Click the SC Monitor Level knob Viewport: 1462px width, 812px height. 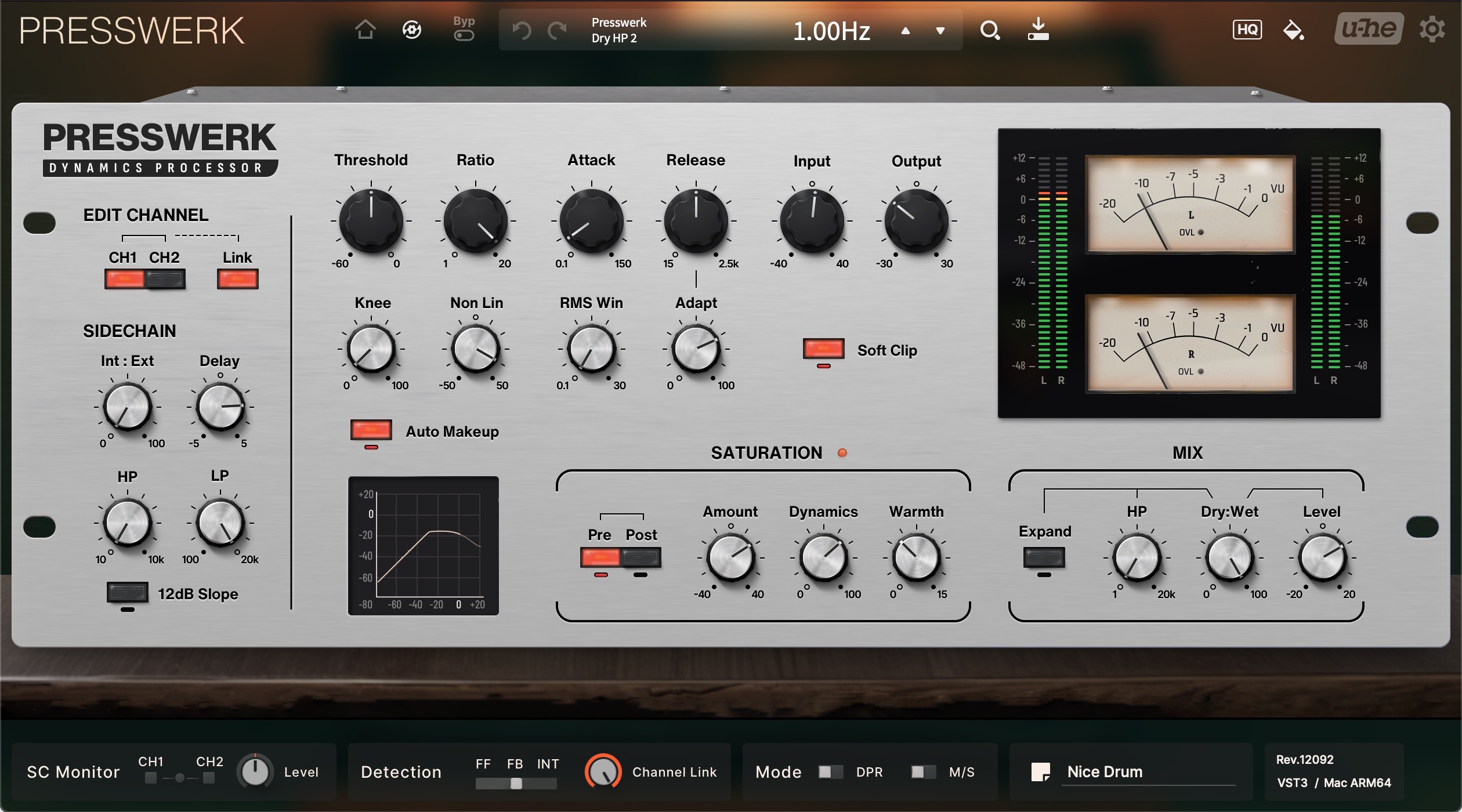click(255, 771)
